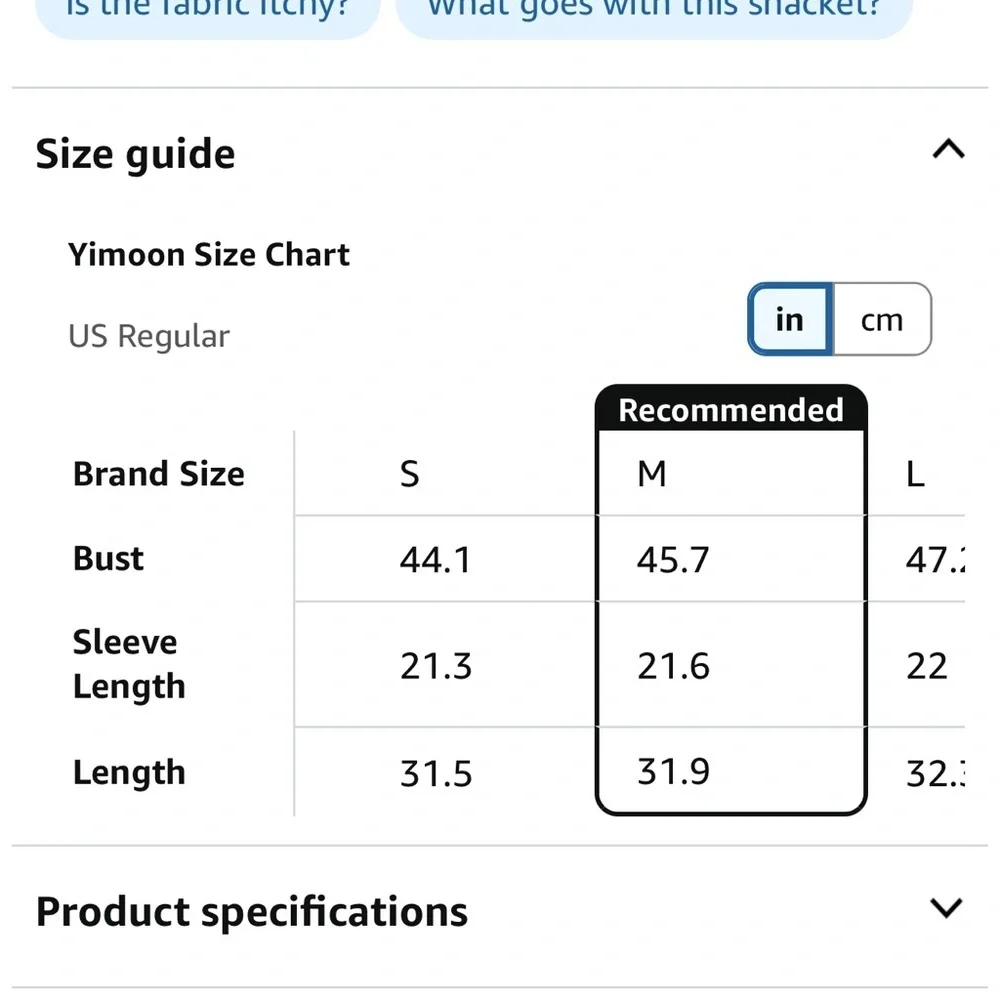This screenshot has width=1000, height=1000.
Task: Click the S brand size column
Action: [410, 474]
